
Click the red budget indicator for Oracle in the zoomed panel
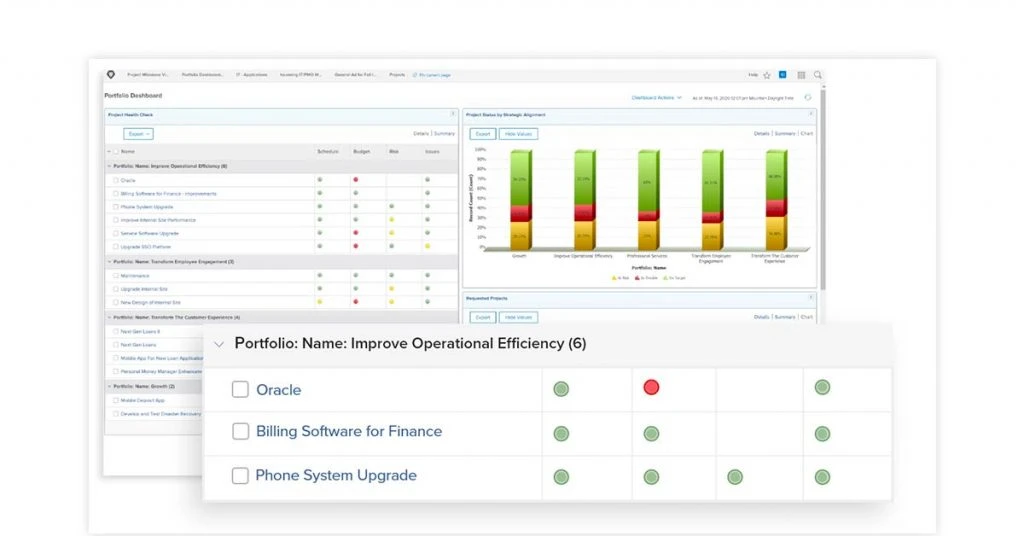(651, 388)
